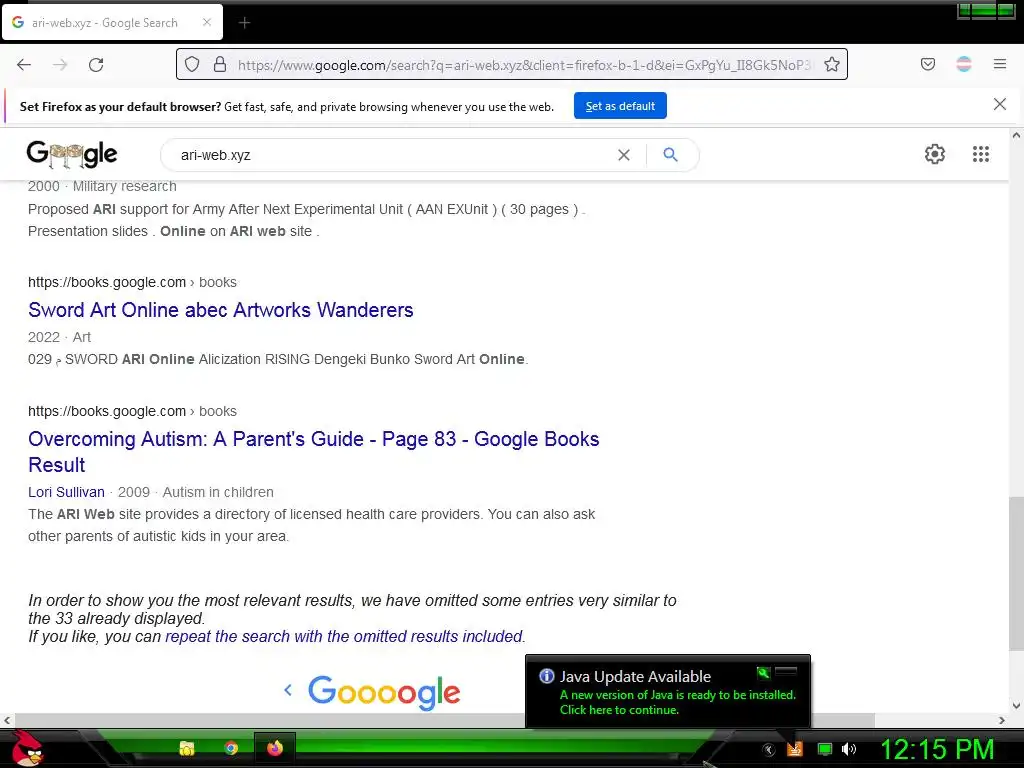The height and width of the screenshot is (768, 1024).
Task: Click the Gooooogle pagination logo
Action: click(385, 692)
